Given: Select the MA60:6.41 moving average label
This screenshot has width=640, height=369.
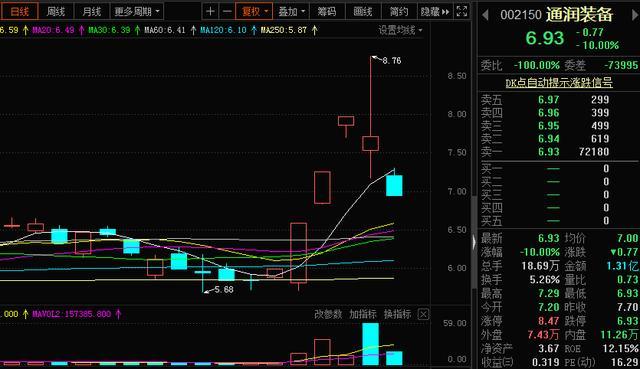Looking at the screenshot, I should (165, 30).
